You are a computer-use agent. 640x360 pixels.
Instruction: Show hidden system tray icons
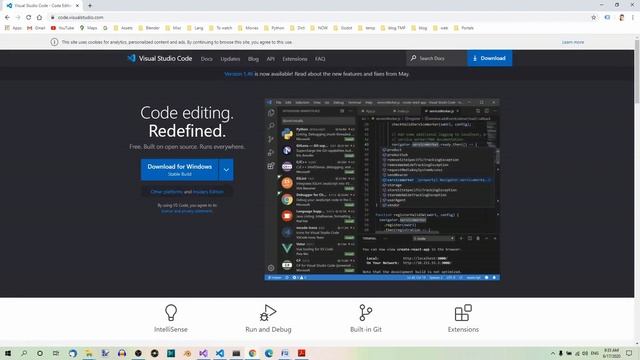[x=553, y=353]
